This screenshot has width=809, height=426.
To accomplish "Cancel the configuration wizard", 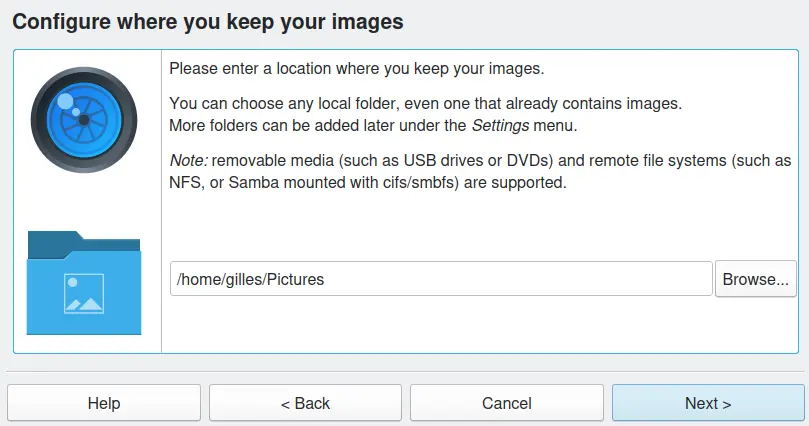I will 506,403.
